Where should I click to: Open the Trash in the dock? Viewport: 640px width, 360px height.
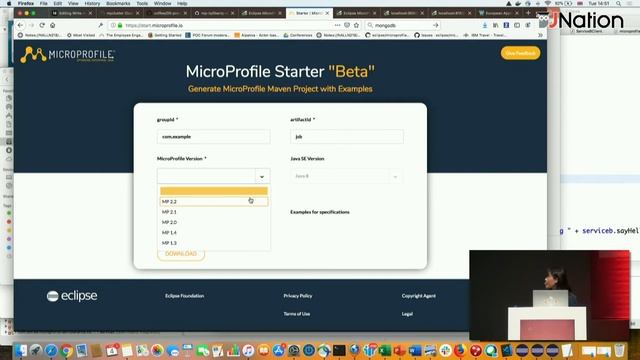click(620, 350)
